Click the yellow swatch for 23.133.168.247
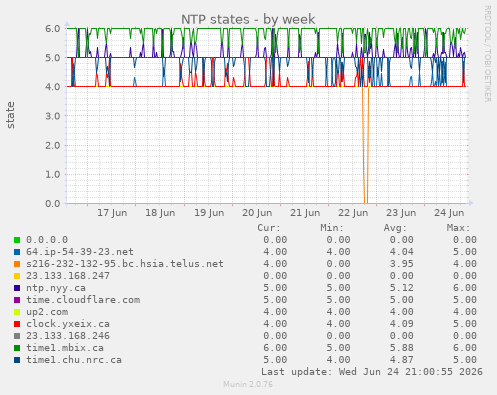Viewport: 497px width, 395px height. pyautogui.click(x=17, y=276)
